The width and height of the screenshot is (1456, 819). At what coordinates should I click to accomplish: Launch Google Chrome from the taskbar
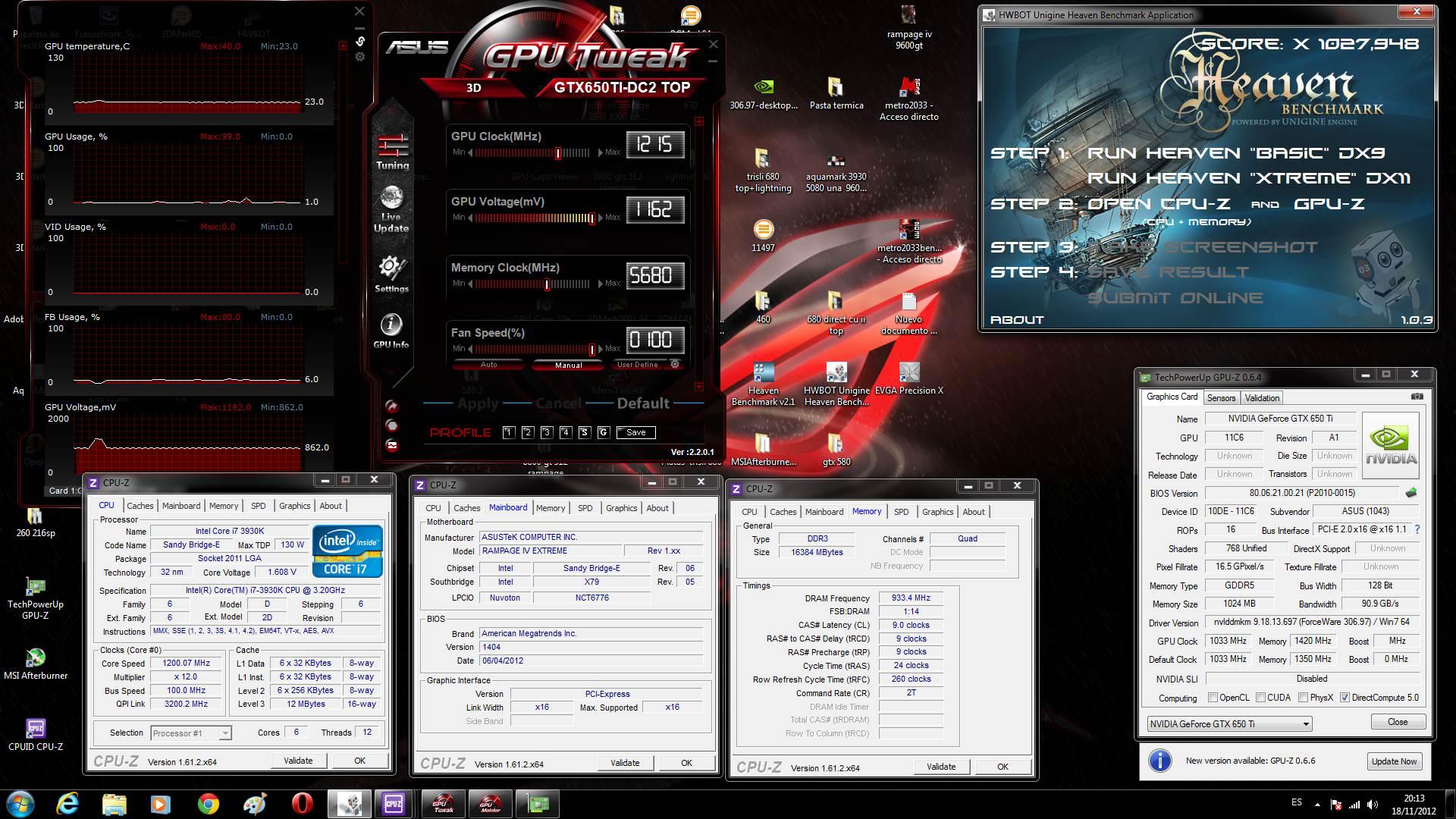pos(208,803)
